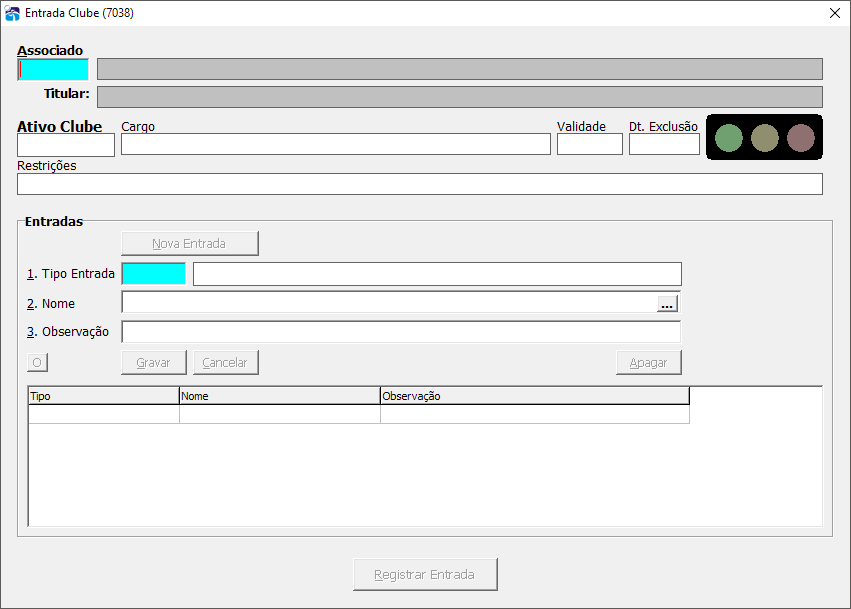Click the 'Titular:' label
851x609 pixels.
point(67,94)
